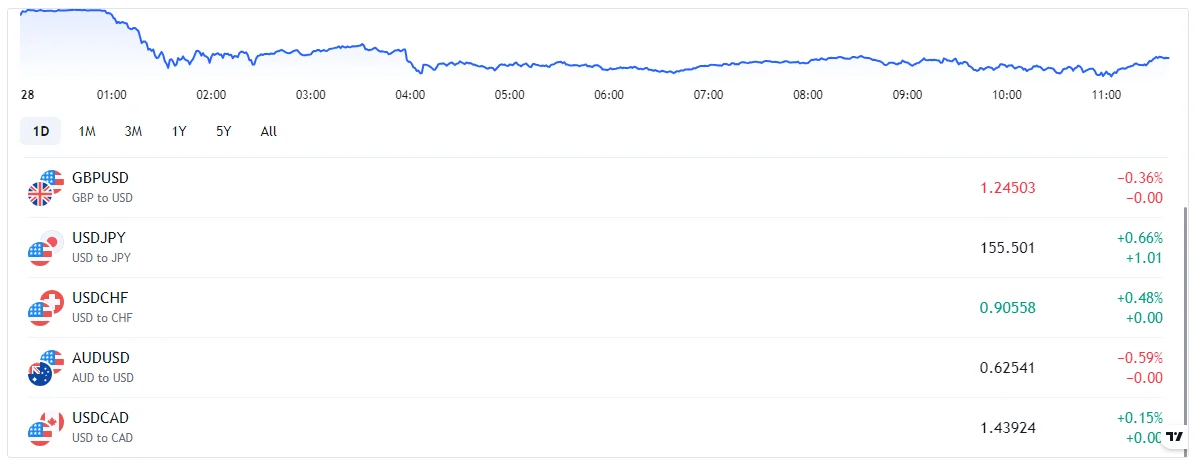Click the GBPUSD flag pair icon

tap(46, 187)
